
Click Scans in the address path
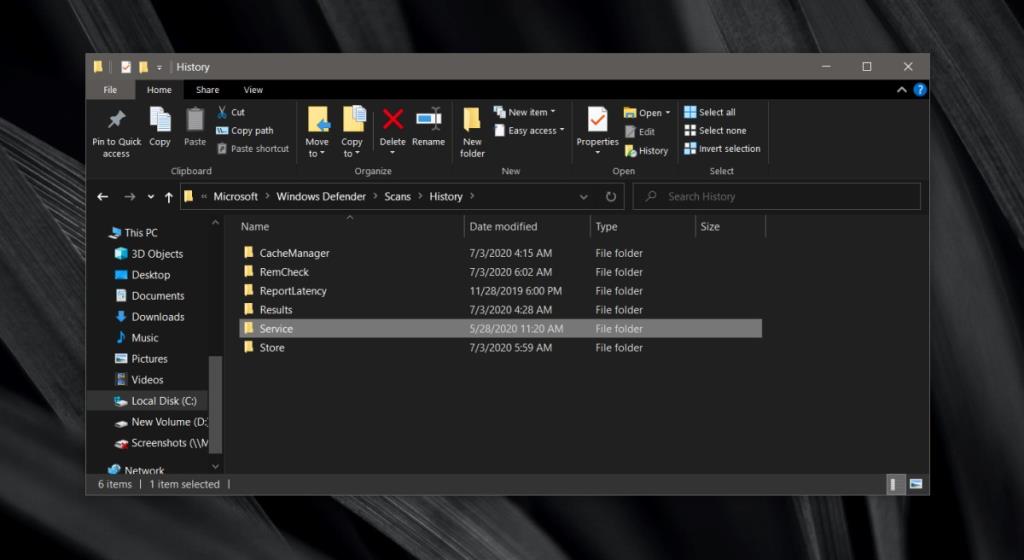397,196
